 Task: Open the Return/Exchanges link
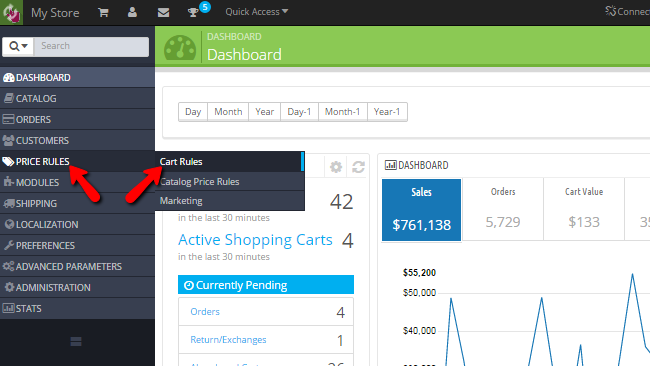coord(228,340)
